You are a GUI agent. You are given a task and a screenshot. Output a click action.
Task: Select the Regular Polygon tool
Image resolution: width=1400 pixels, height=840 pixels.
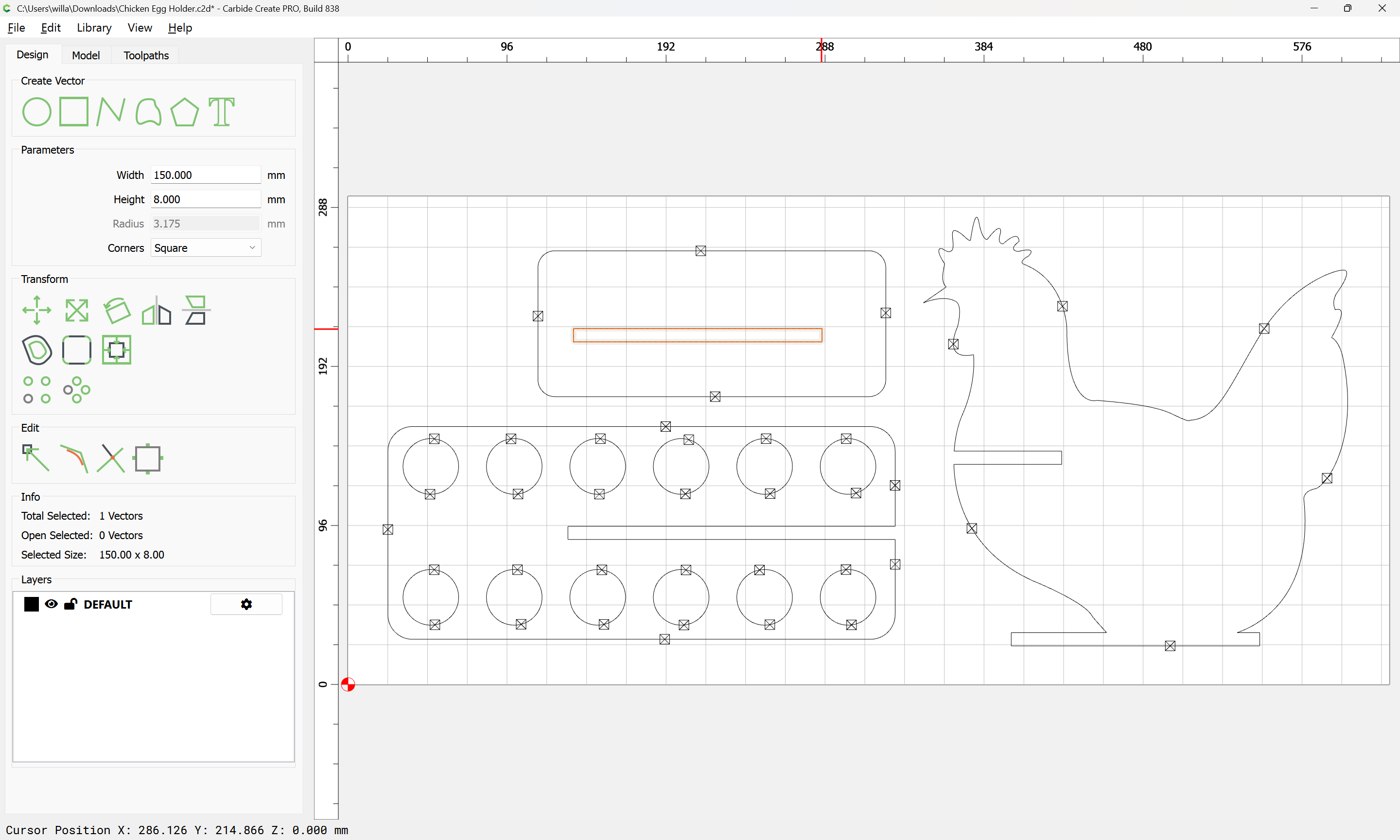click(x=184, y=111)
